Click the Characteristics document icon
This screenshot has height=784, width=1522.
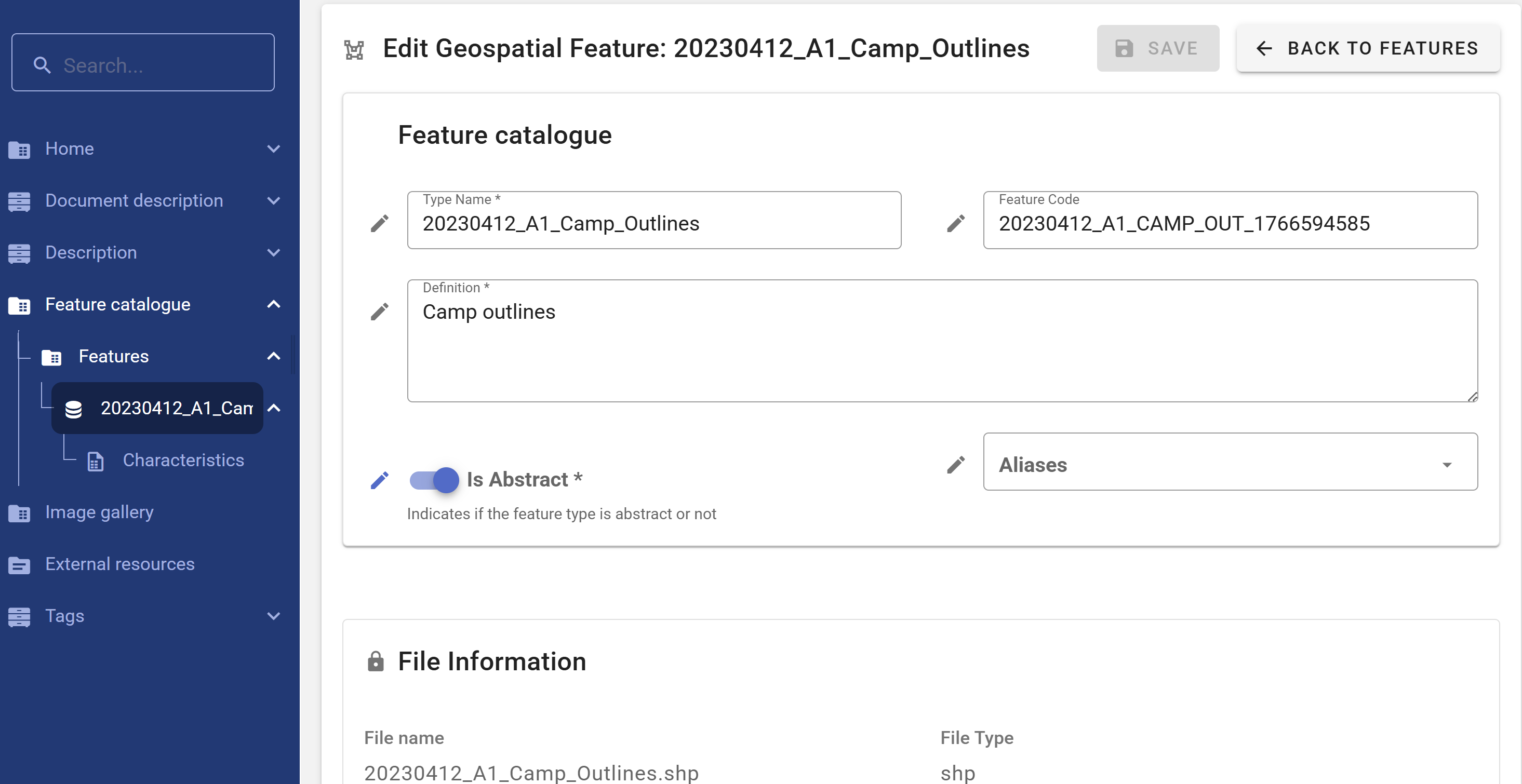tap(96, 461)
